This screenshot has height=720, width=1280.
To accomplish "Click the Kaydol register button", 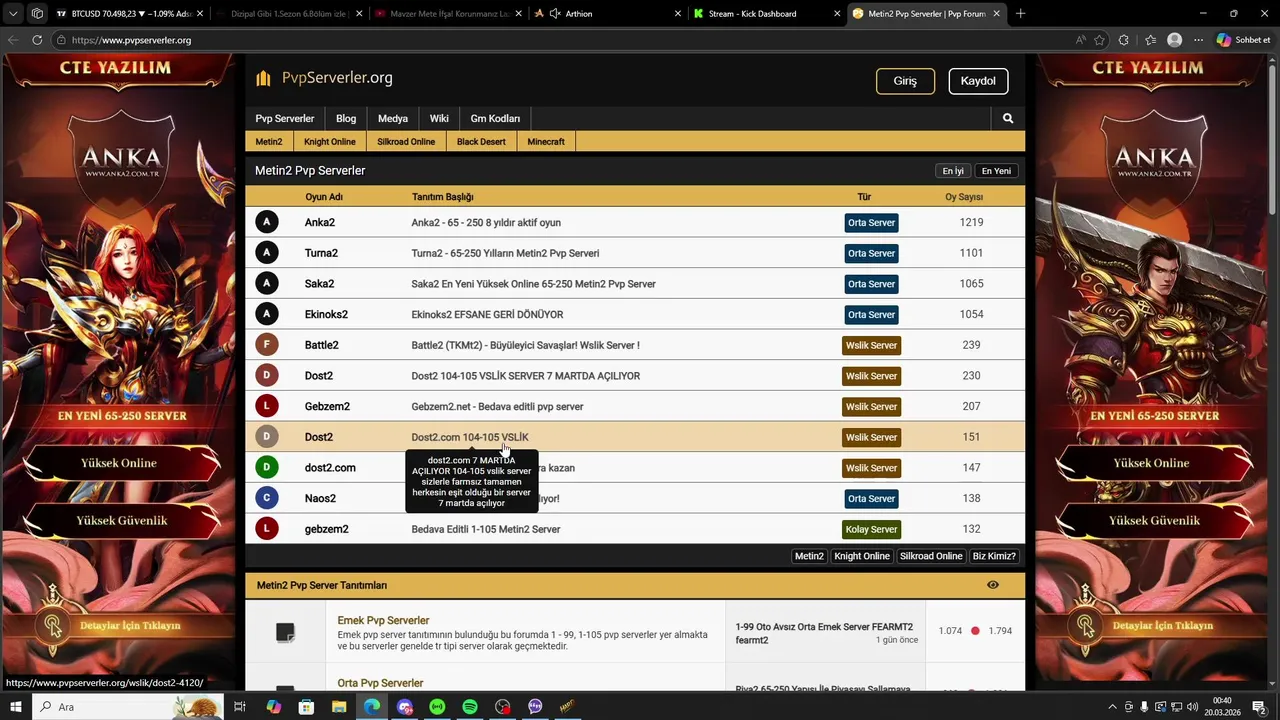I will pos(978,81).
